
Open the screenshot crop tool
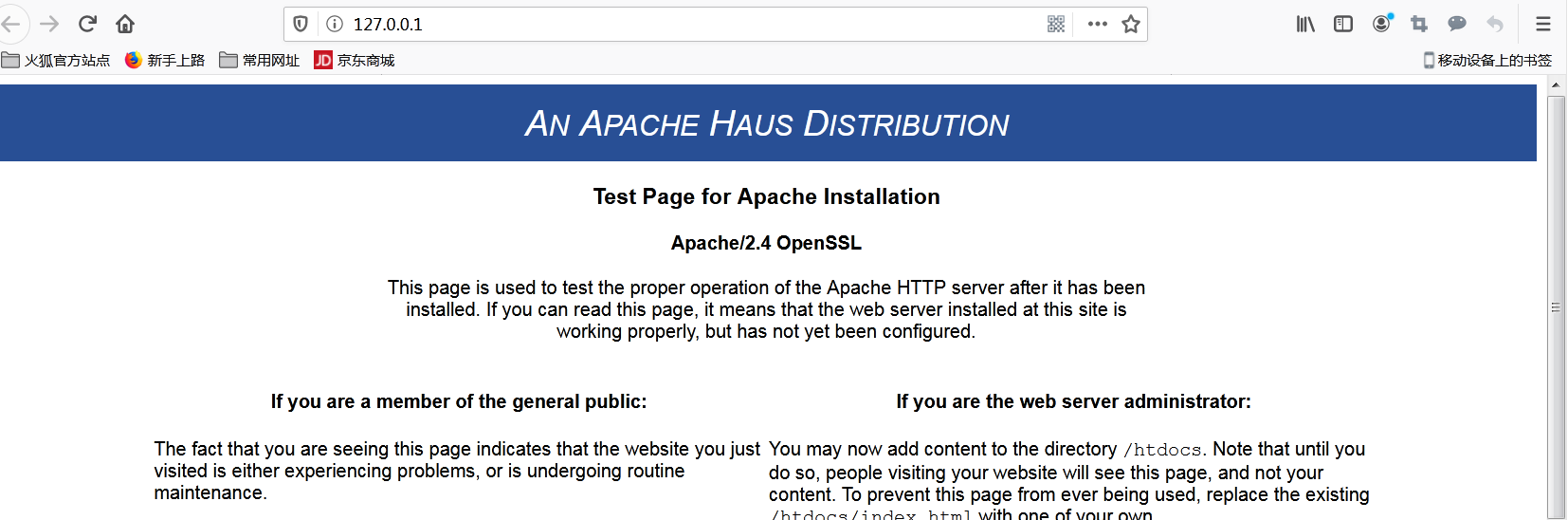1419,24
